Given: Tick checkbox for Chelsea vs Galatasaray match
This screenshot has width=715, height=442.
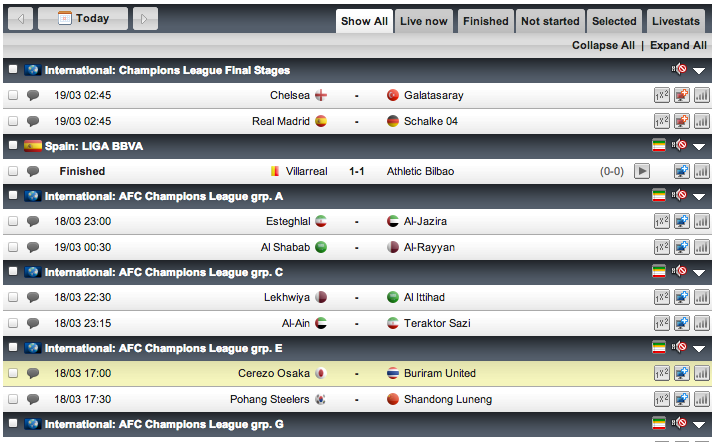Looking at the screenshot, I should pyautogui.click(x=13, y=96).
